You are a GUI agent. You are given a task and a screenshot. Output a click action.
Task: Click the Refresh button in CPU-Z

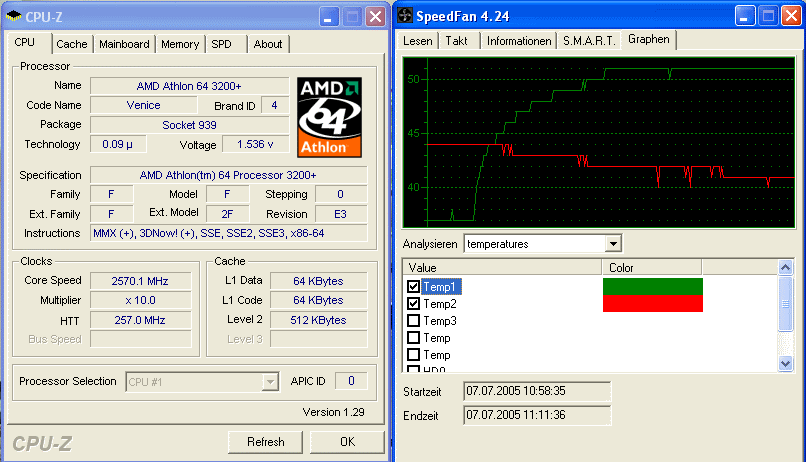[266, 442]
